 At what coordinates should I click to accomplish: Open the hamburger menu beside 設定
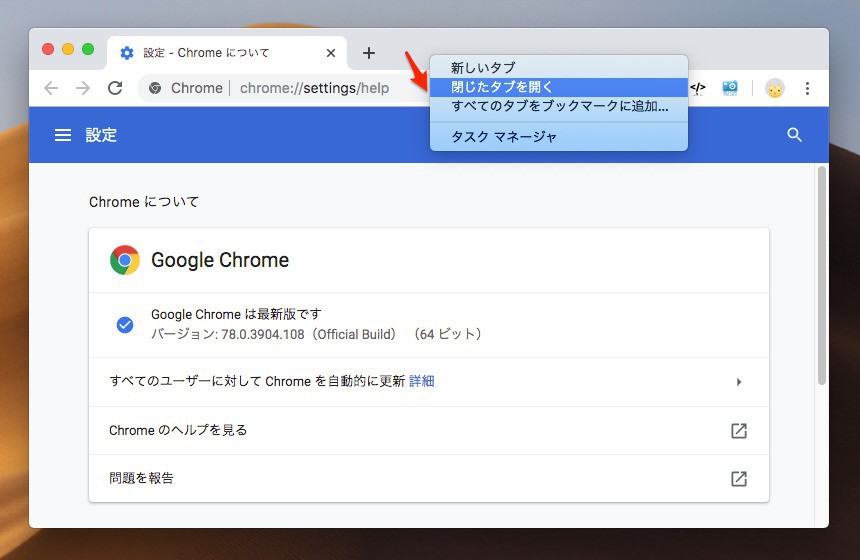coord(63,135)
